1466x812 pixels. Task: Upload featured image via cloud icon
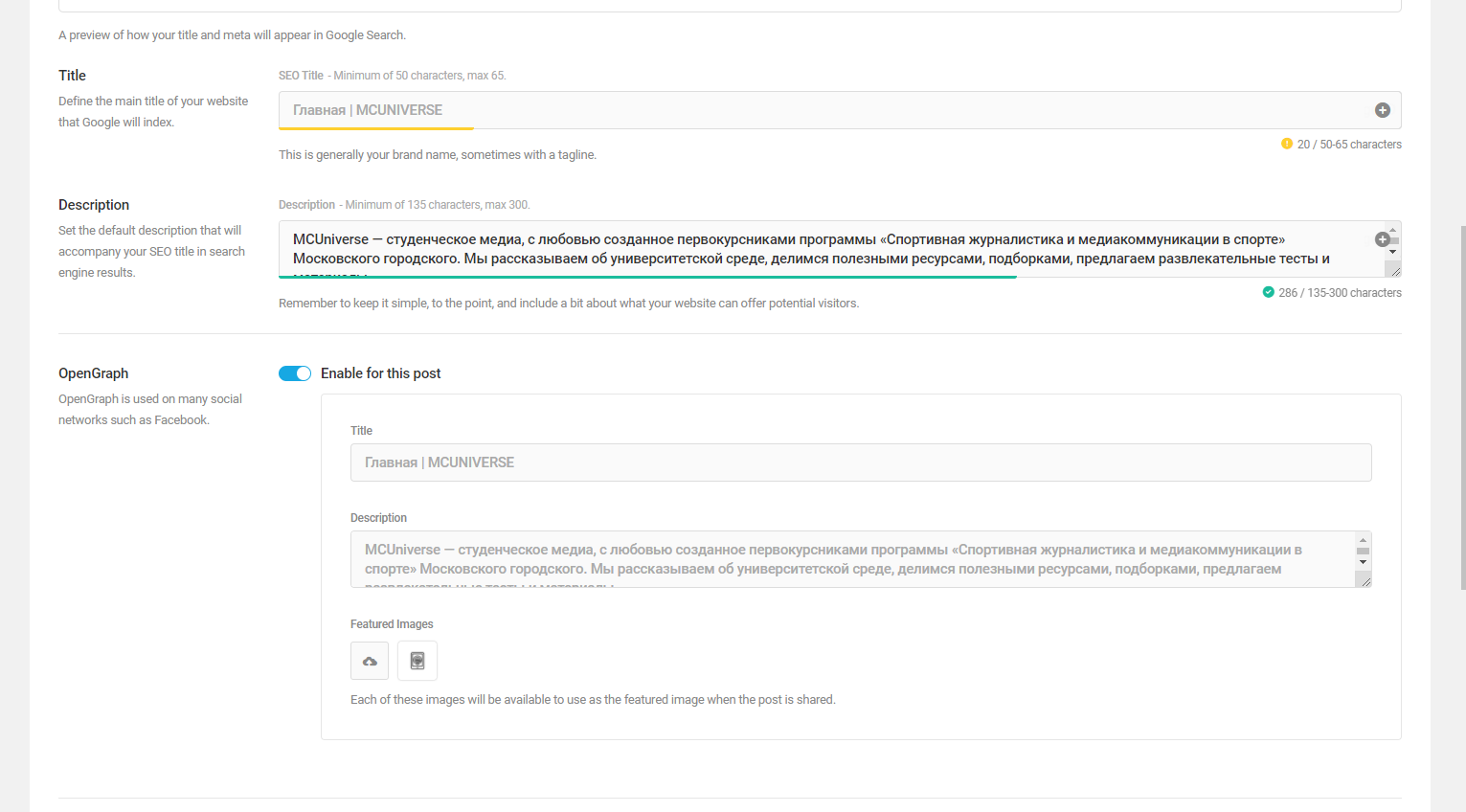[x=370, y=661]
